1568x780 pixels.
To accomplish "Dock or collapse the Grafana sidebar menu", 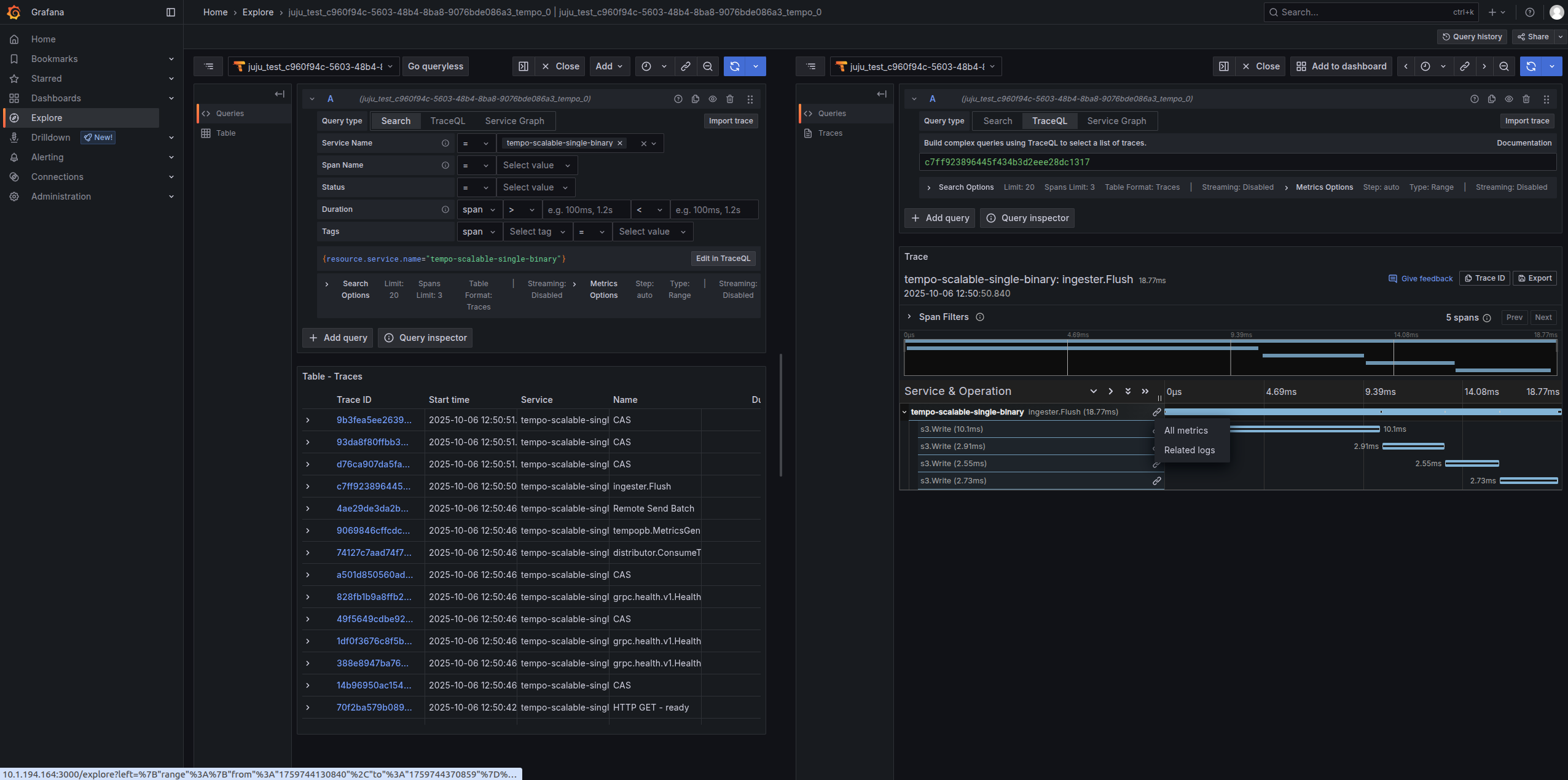I will point(171,12).
